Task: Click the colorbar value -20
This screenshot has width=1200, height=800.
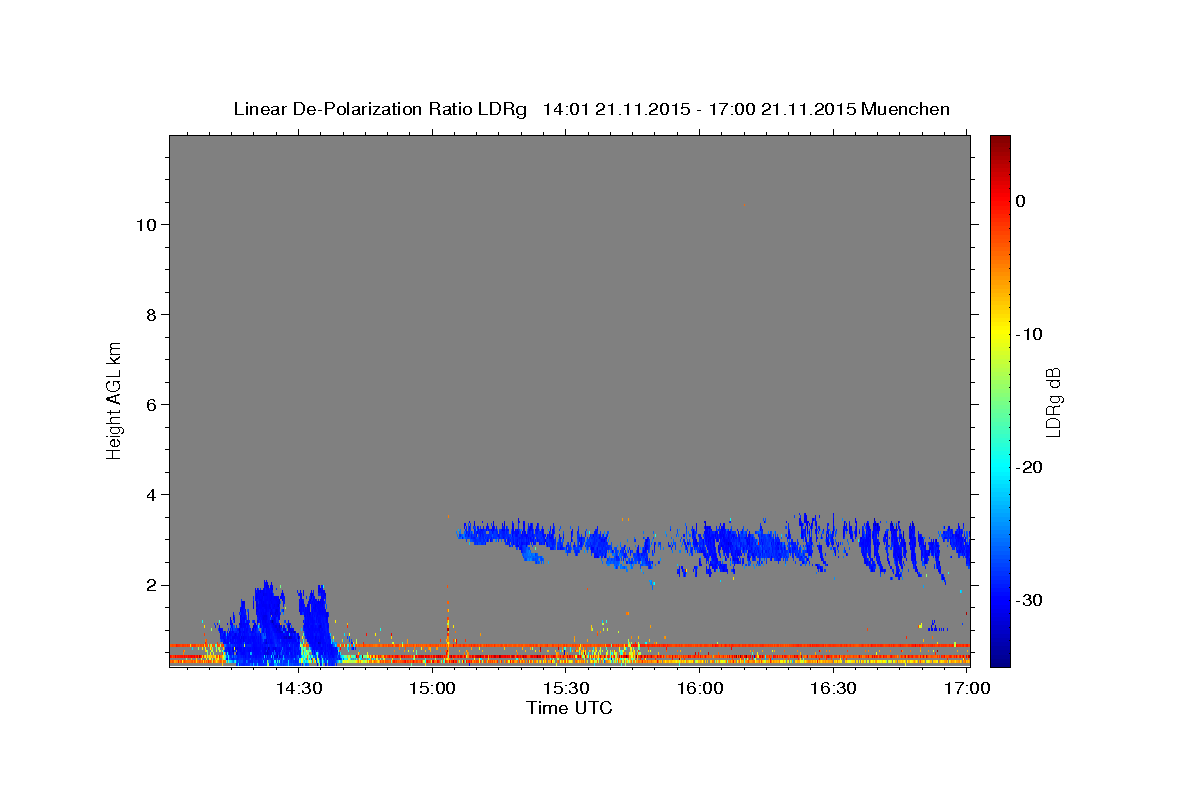Action: point(1029,467)
